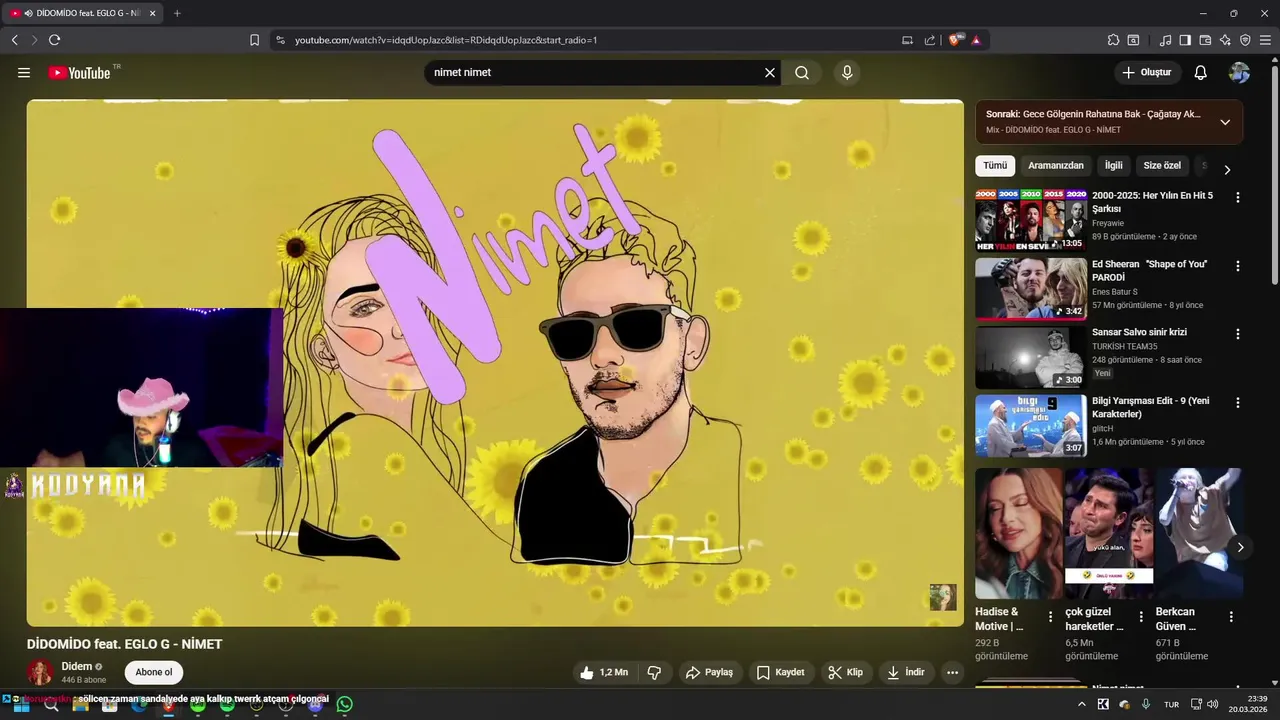This screenshot has height=720, width=1280.
Task: Open options for Berkcan Güven short
Action: coord(1231,617)
